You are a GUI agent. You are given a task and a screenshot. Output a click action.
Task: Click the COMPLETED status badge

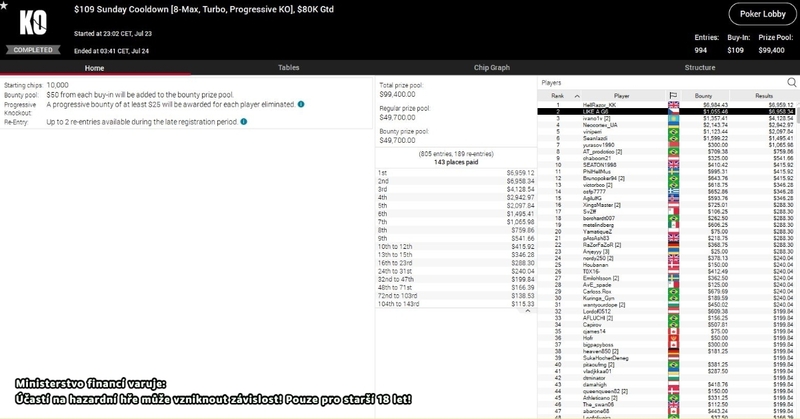click(x=33, y=50)
